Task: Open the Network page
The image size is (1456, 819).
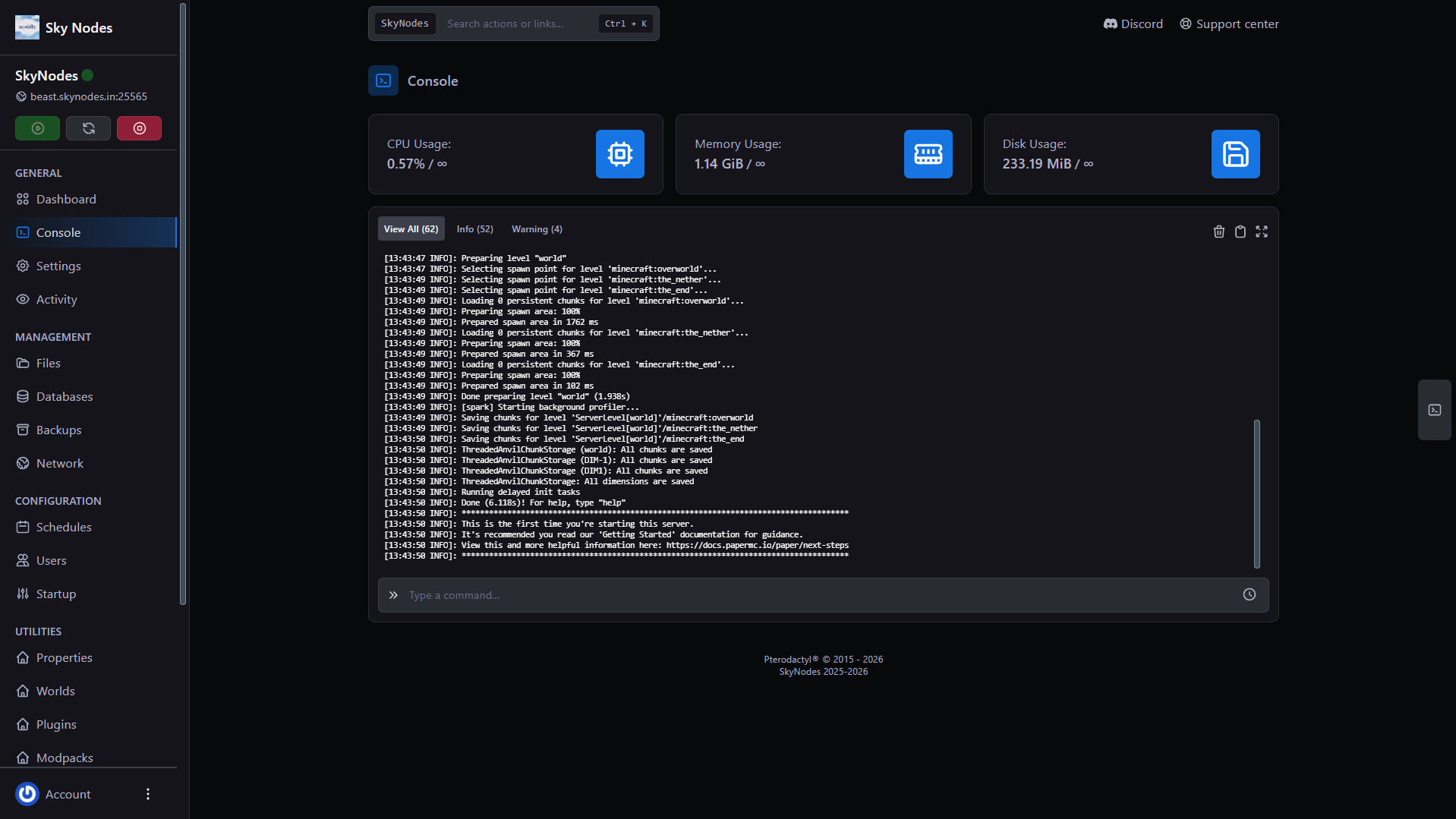Action: coord(88,463)
